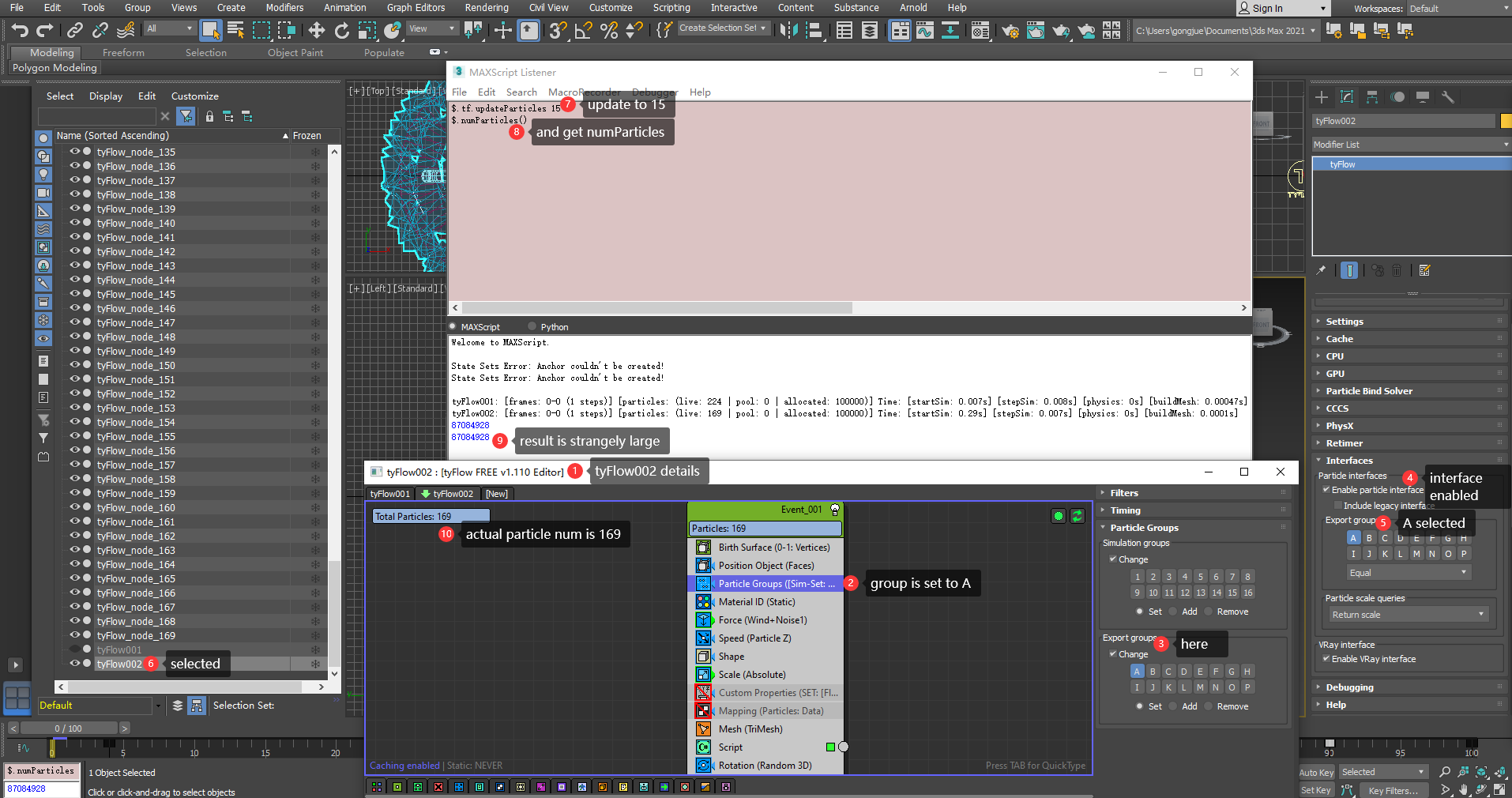Toggle the Angle Snap icon
This screenshot has width=1512, height=798.
click(x=583, y=30)
